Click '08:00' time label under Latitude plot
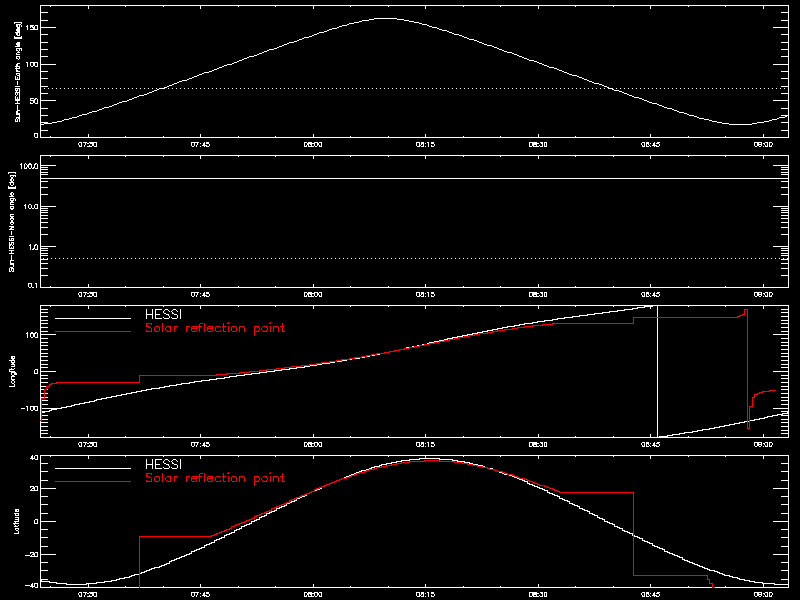The height and width of the screenshot is (600, 800). pos(313,595)
